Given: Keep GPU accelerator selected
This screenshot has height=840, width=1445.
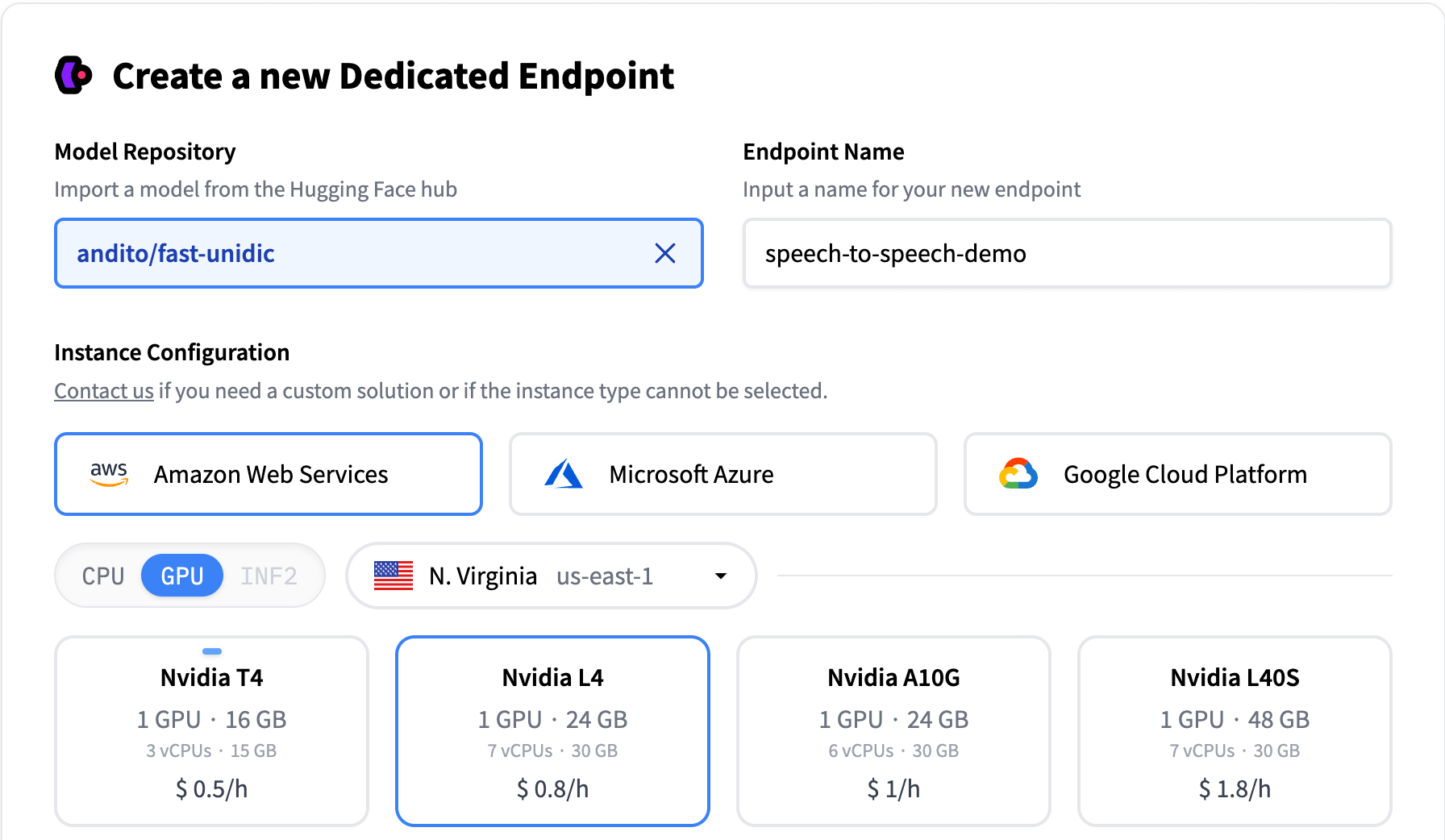Looking at the screenshot, I should 181,576.
